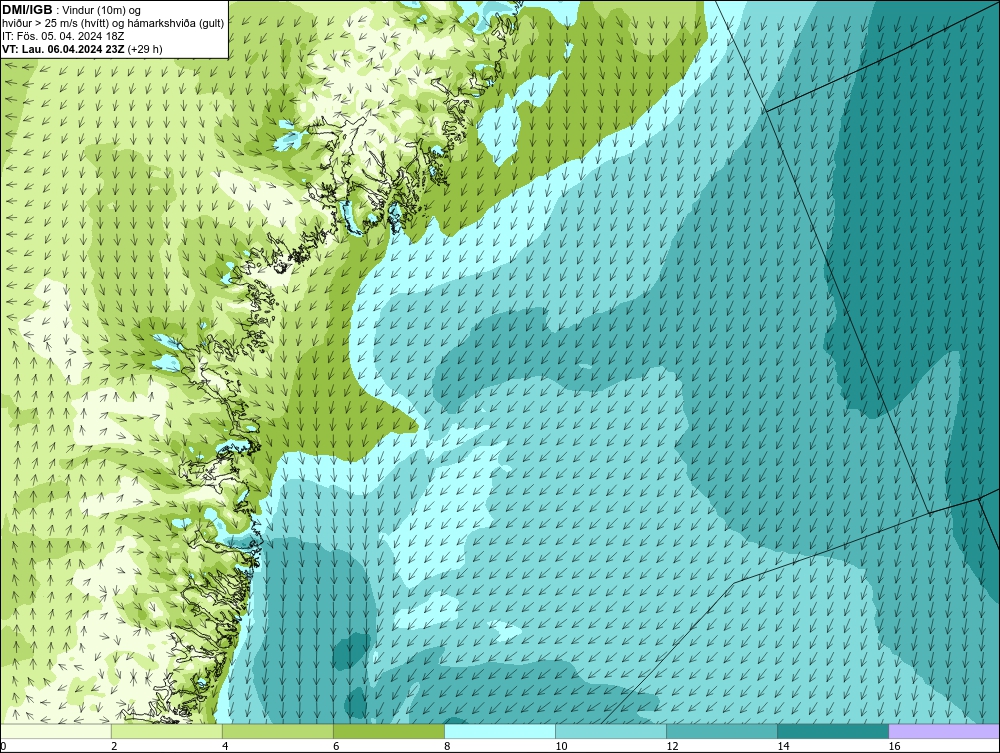Click the 0–2 m/s palest legend swatch
Screen dimensions: 1000x753
coord(56,731)
